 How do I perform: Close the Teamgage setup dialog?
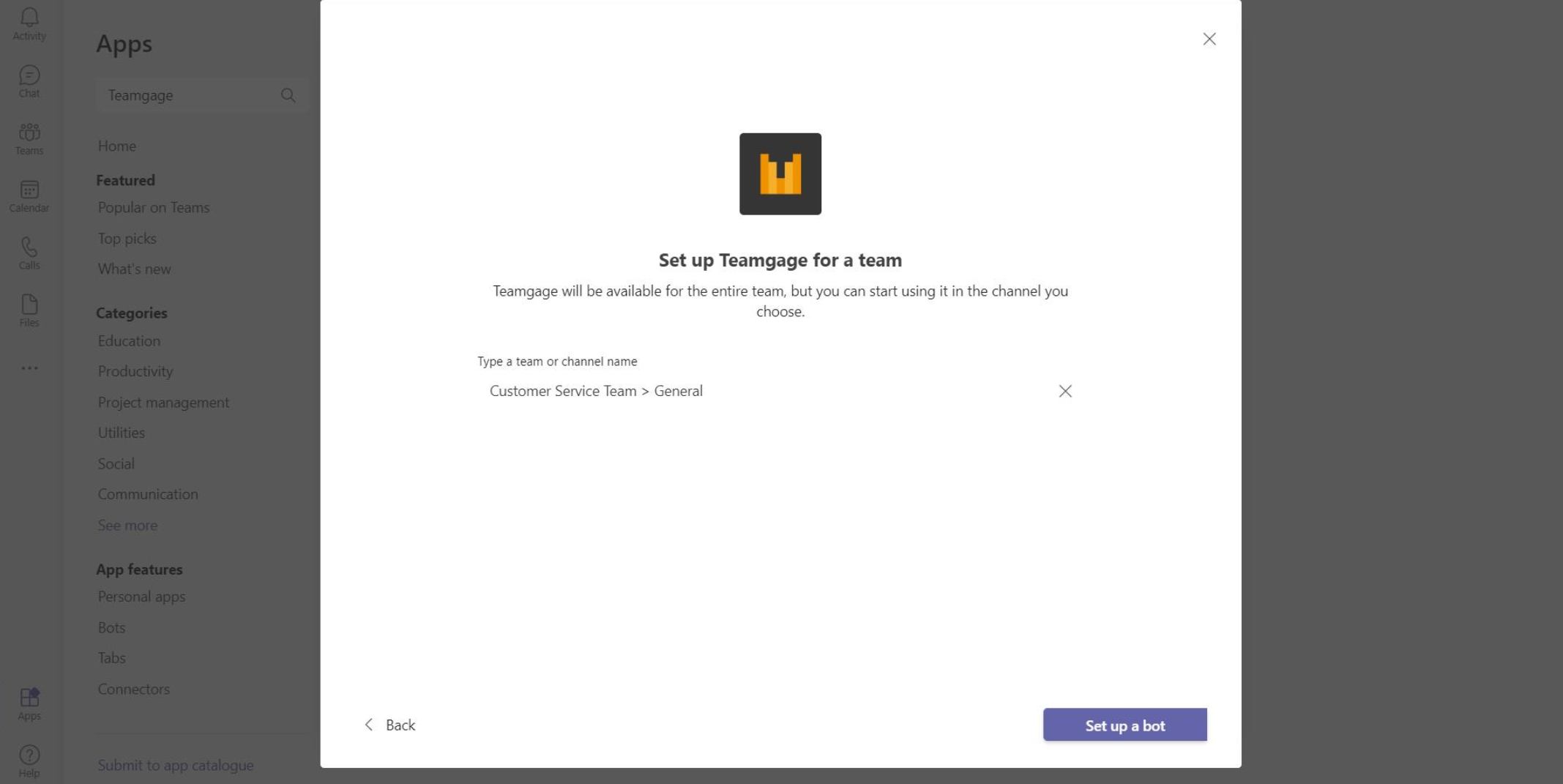click(1209, 39)
